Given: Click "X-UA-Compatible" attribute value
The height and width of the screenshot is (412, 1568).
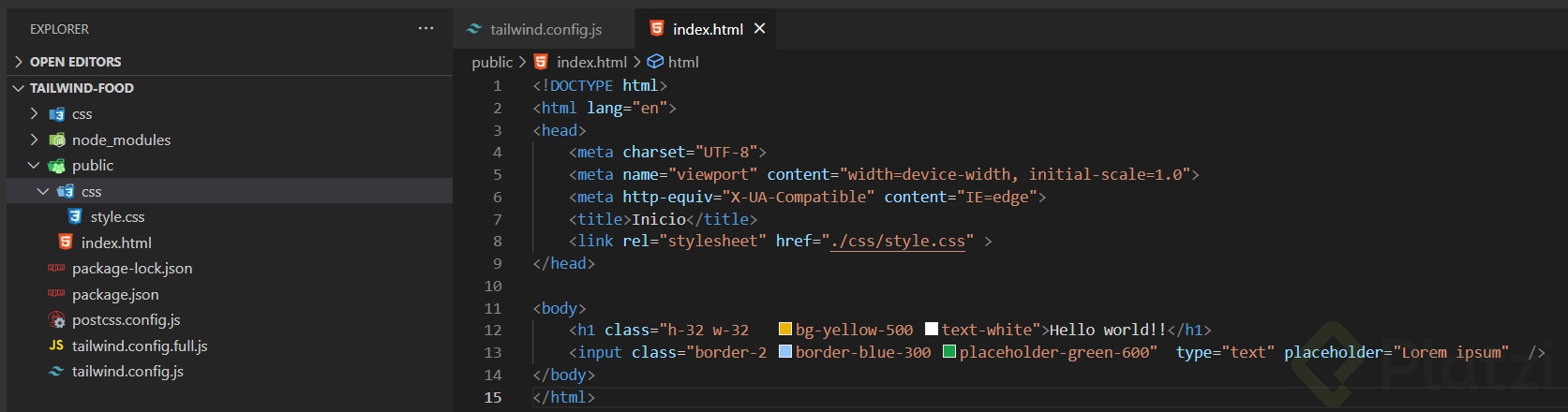Looking at the screenshot, I should click(x=798, y=197).
